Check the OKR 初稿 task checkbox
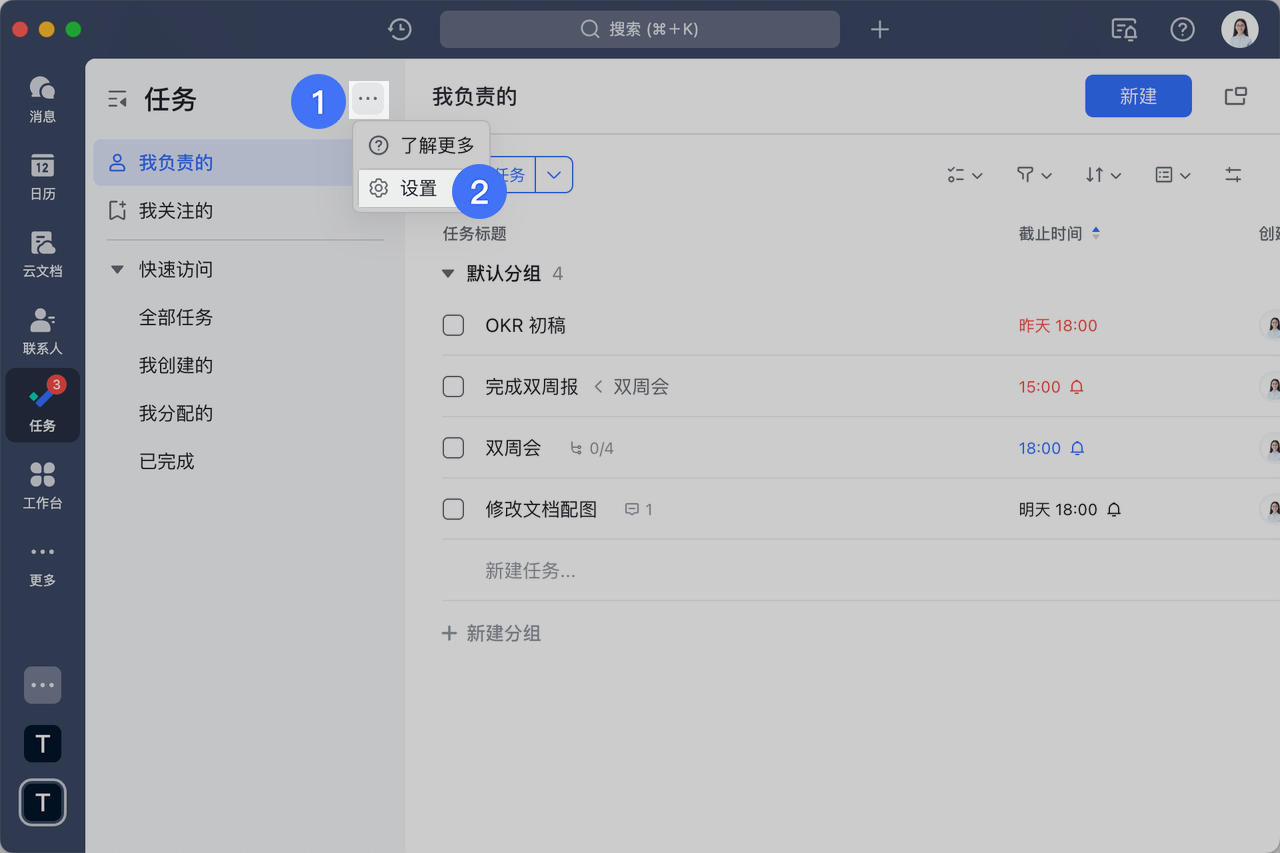The height and width of the screenshot is (853, 1280). (x=453, y=326)
